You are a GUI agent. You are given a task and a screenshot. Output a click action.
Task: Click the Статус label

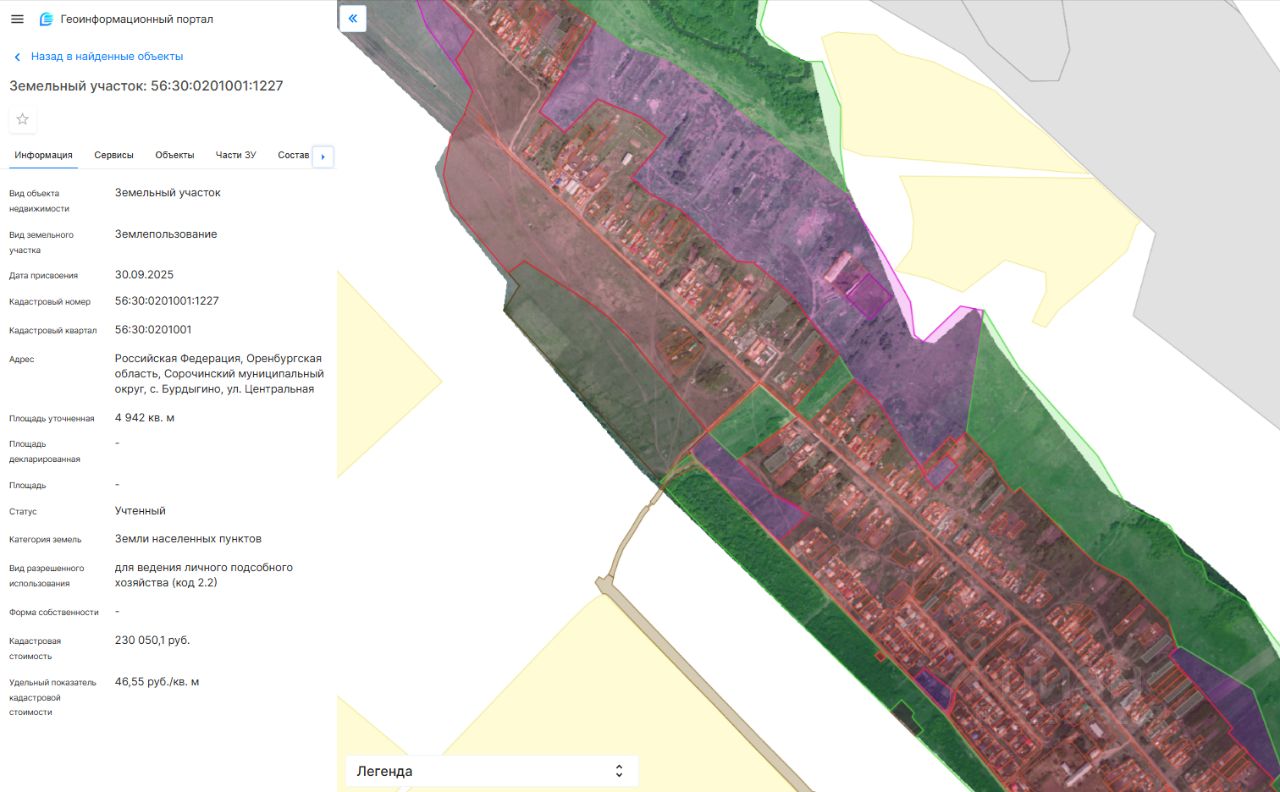[23, 512]
